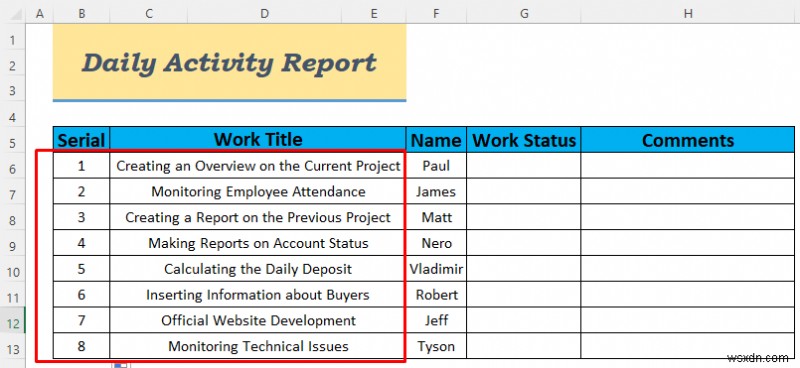
Task: Click the Daily Activity Report title cell
Action: (230, 62)
